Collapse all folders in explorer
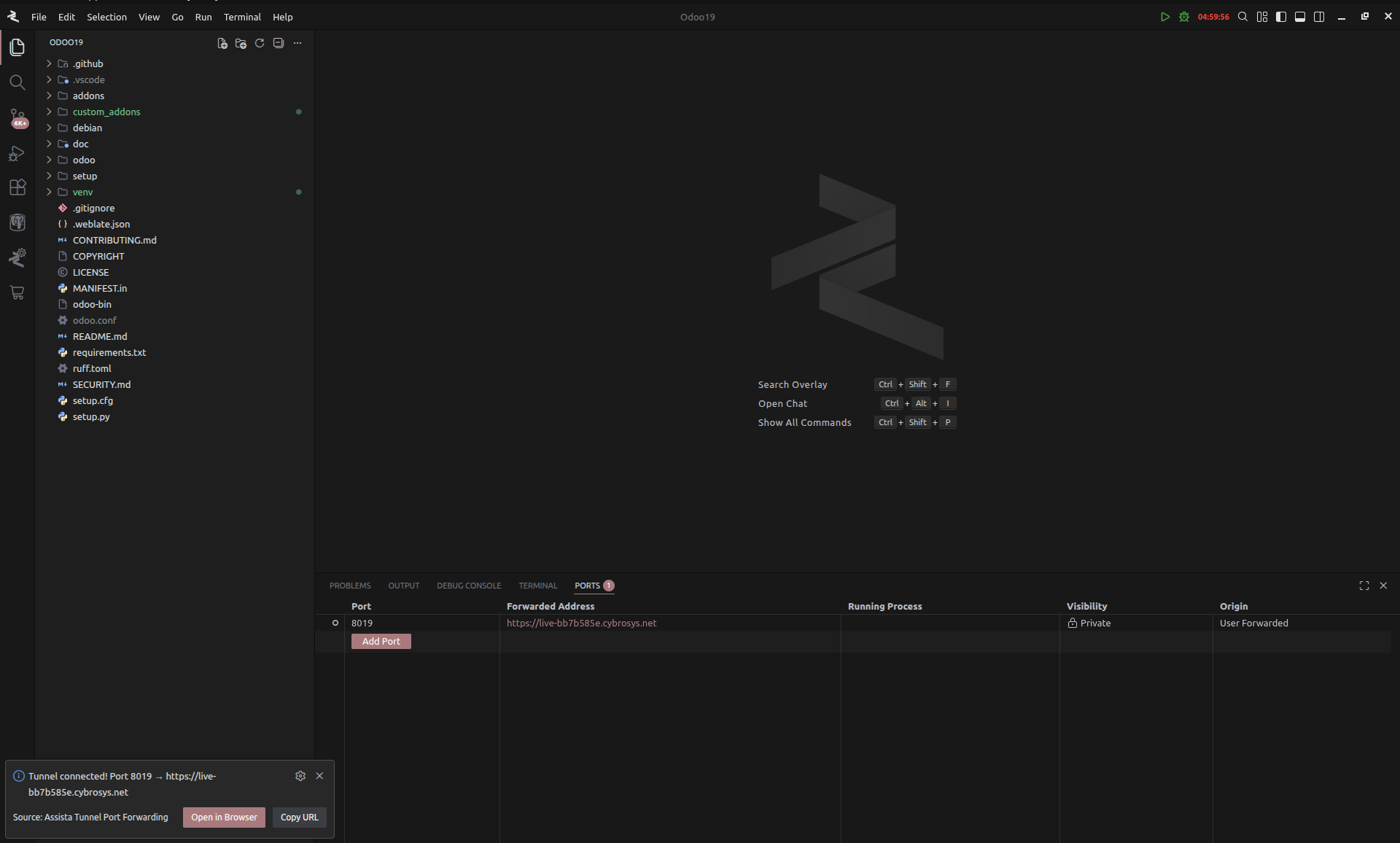The height and width of the screenshot is (843, 1400). click(x=279, y=43)
